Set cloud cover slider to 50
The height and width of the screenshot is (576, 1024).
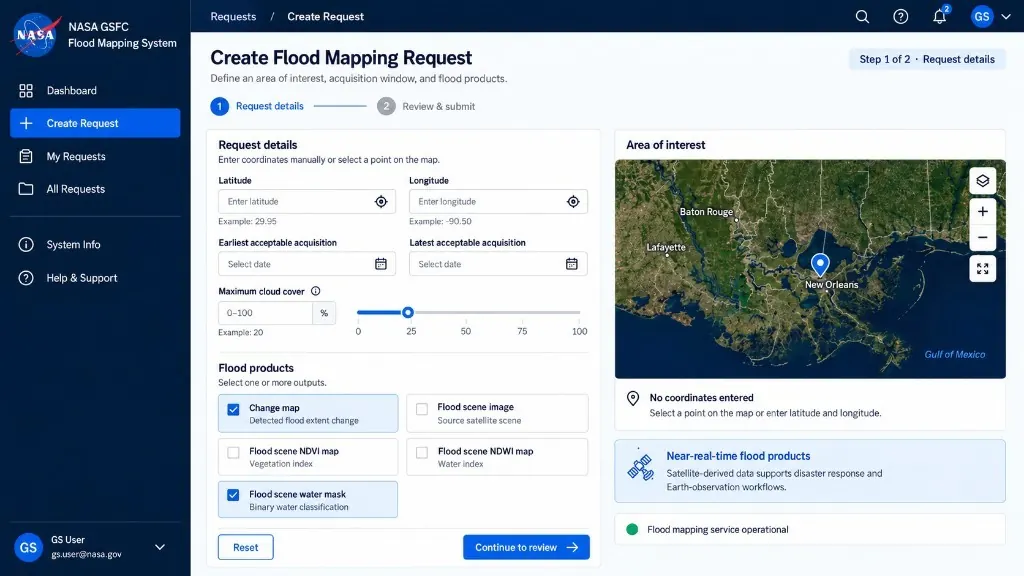(466, 312)
